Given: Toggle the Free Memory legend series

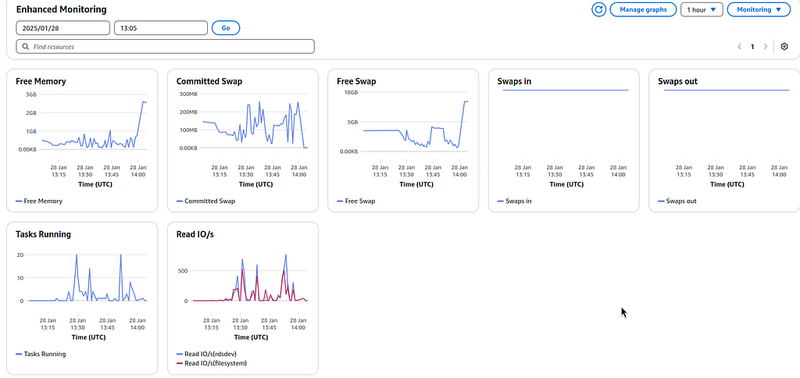Looking at the screenshot, I should pos(39,201).
